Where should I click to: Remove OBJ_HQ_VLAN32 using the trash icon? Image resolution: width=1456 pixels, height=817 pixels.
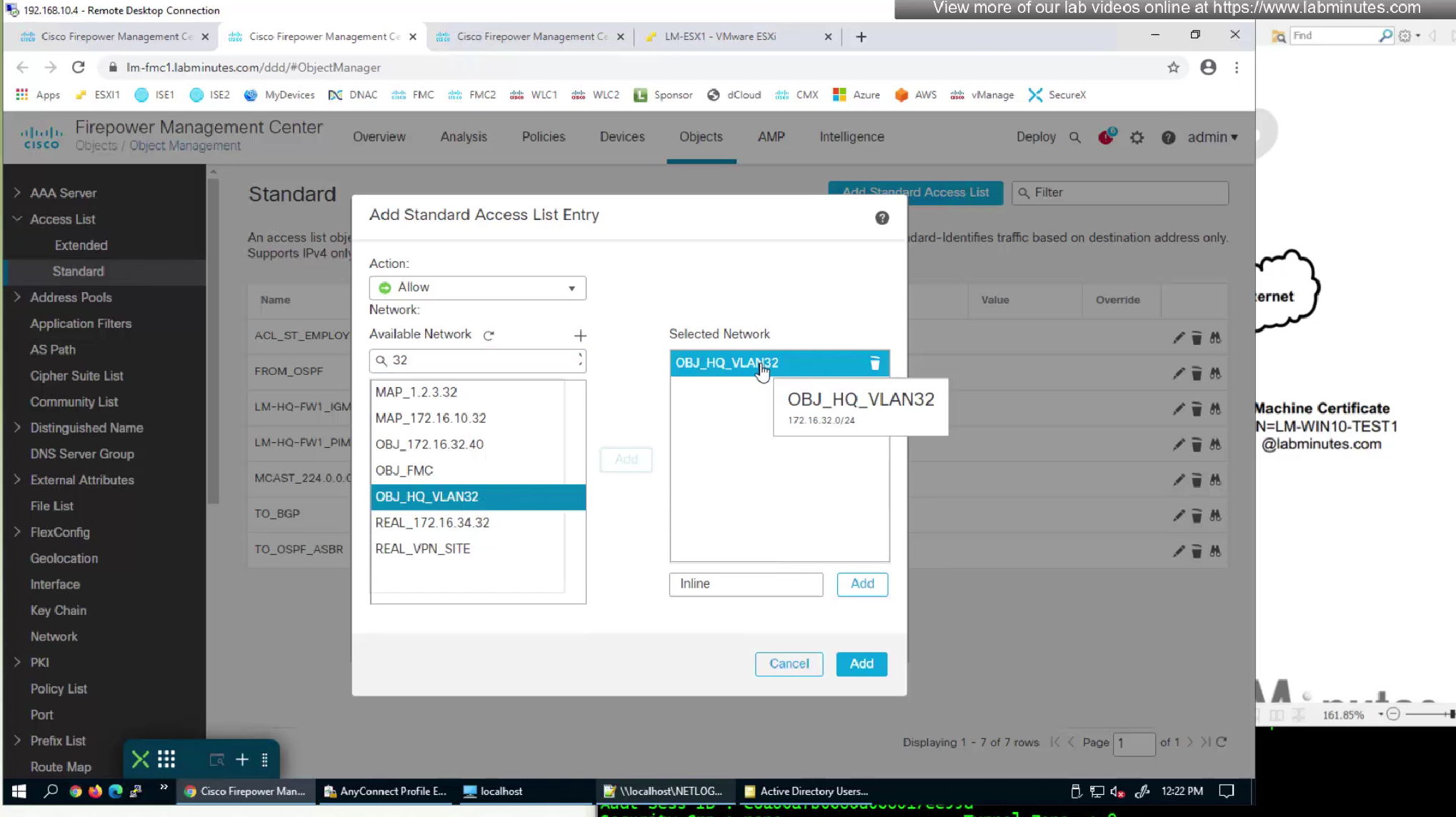point(874,364)
